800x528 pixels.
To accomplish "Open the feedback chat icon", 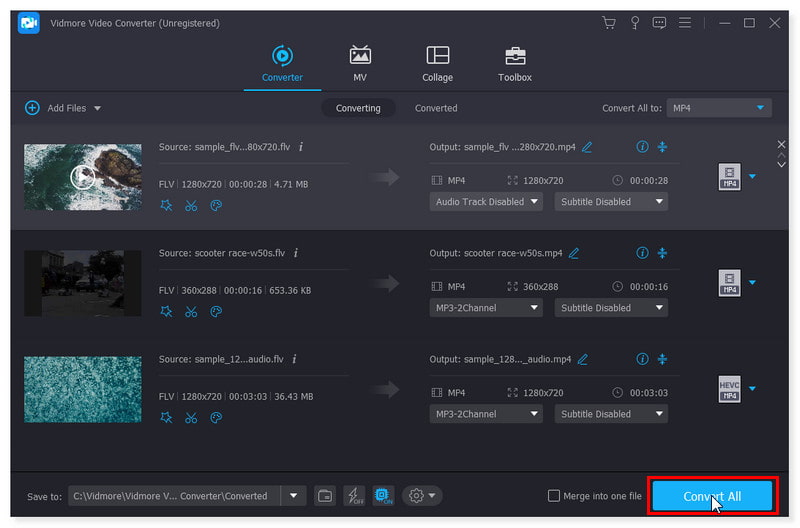I will point(659,23).
